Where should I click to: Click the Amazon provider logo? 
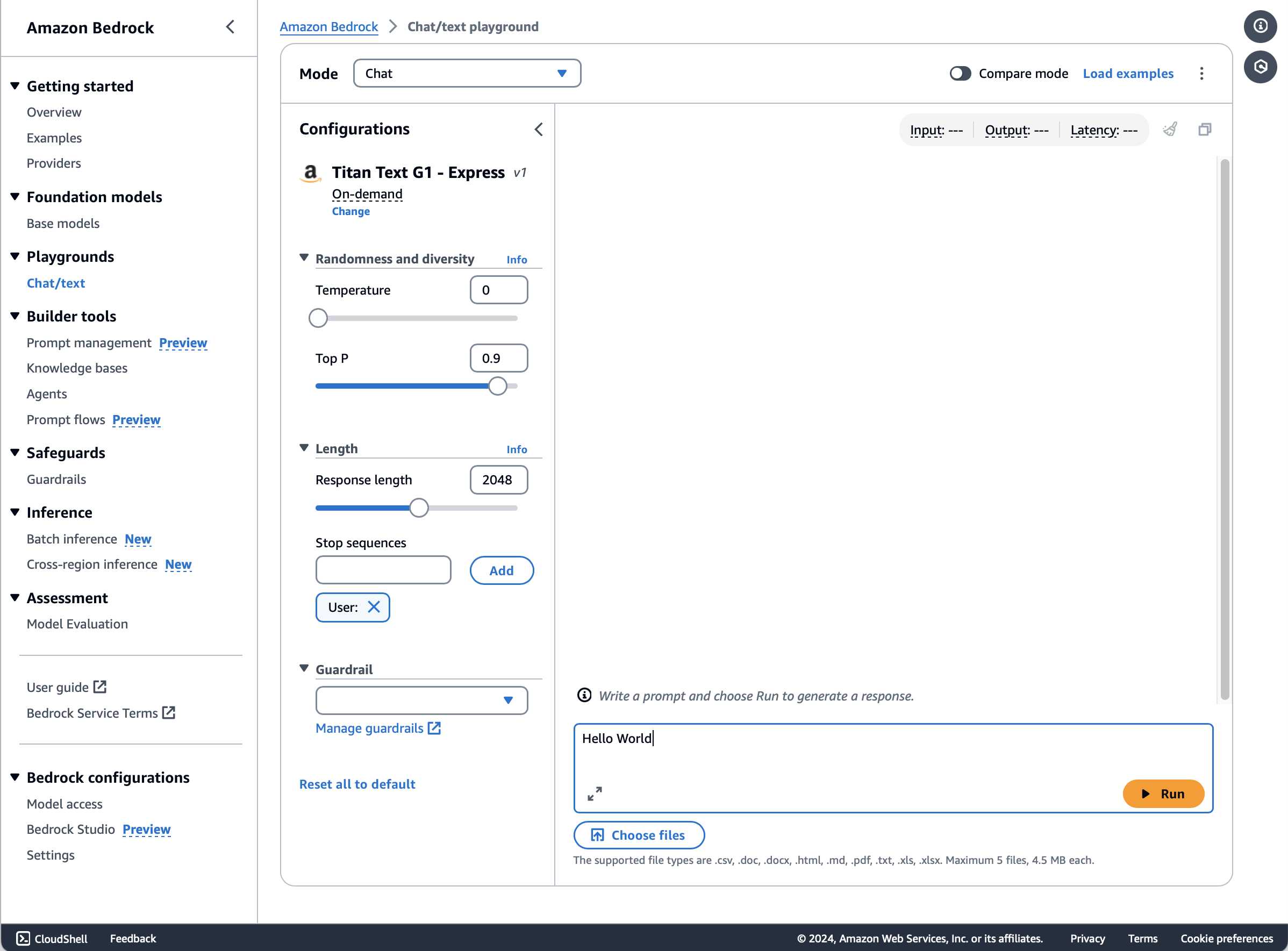tap(311, 173)
